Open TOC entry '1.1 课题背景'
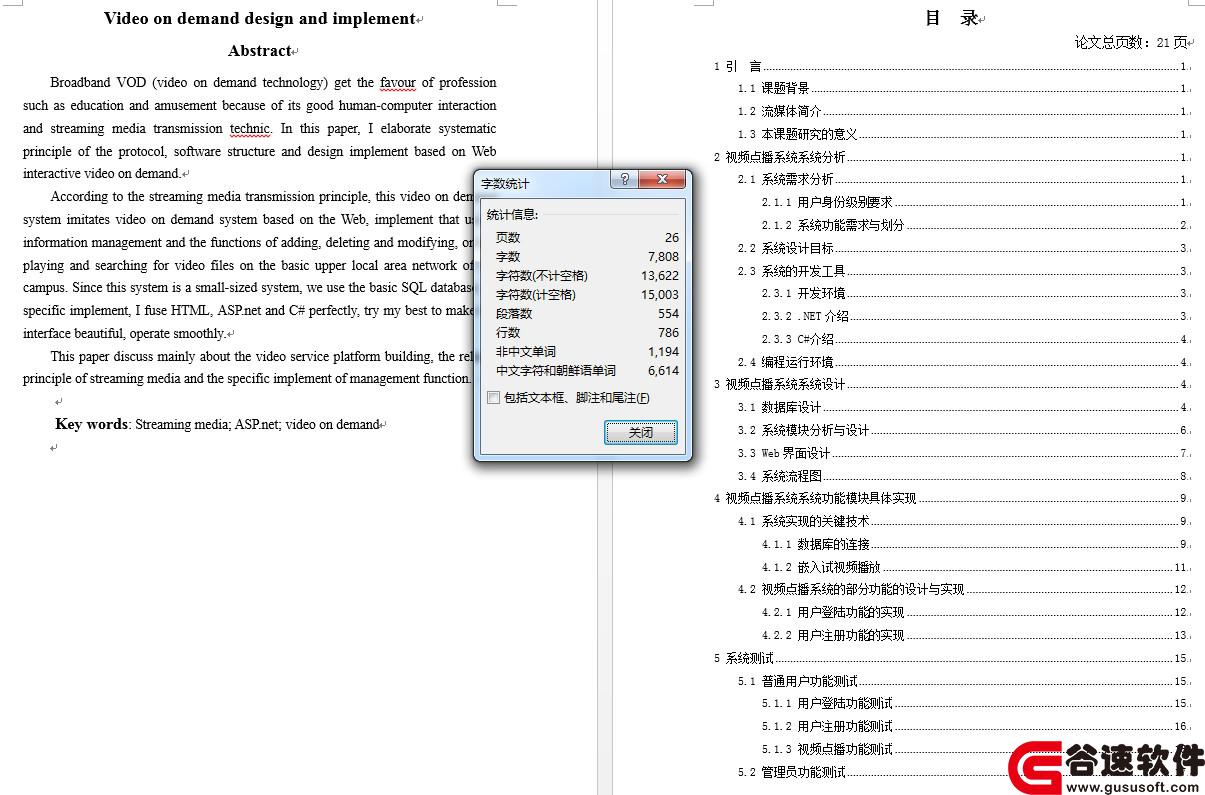Viewport: 1205px width, 795px height. click(x=963, y=89)
